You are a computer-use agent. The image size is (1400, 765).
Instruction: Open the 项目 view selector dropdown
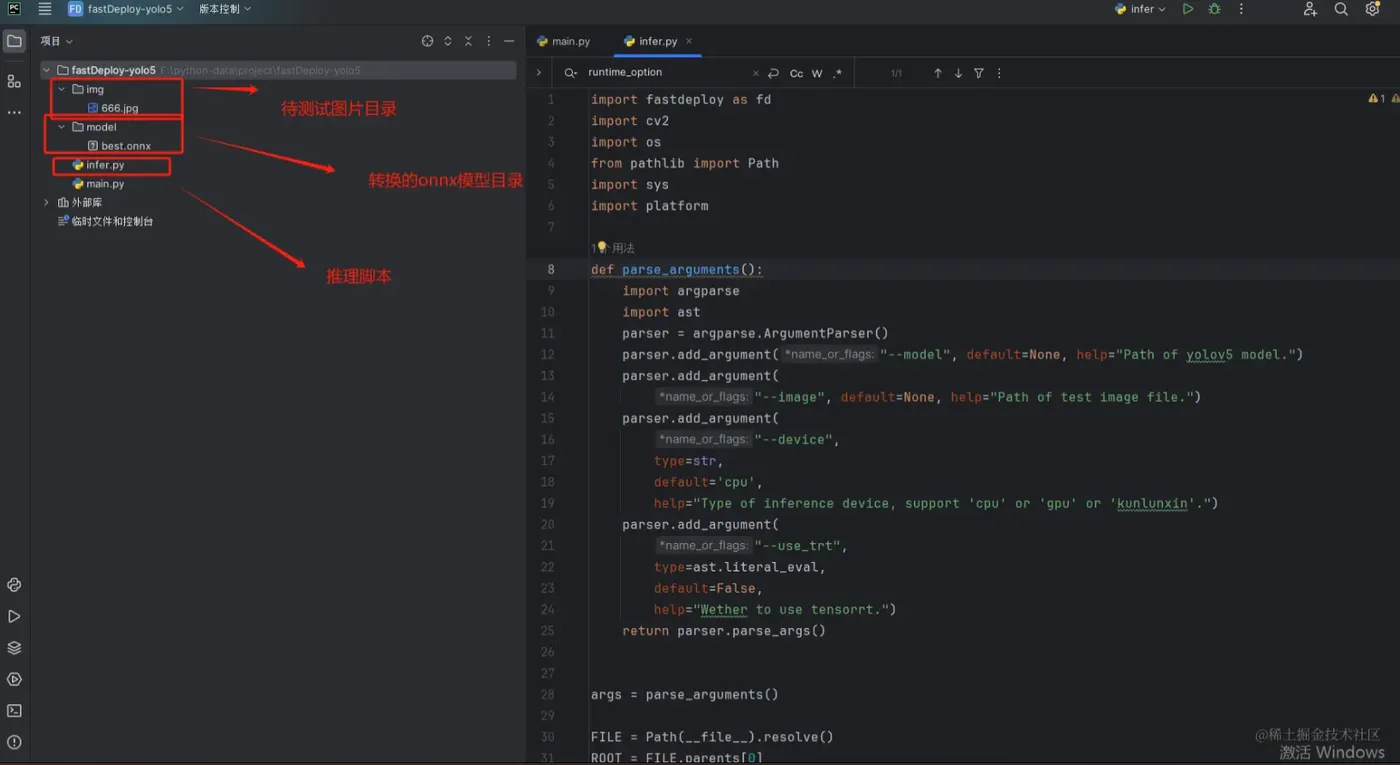[56, 41]
